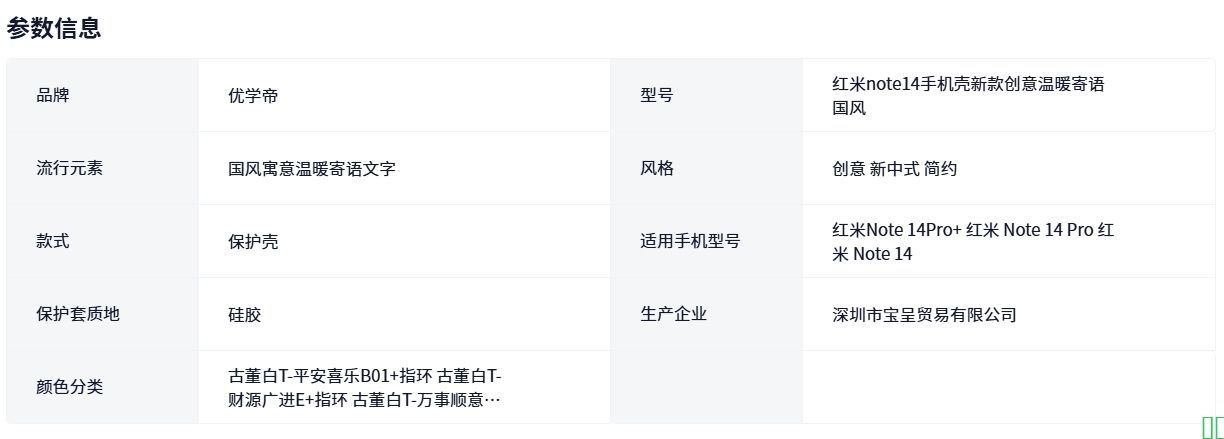Select the 保护壳 value text

coord(253,242)
